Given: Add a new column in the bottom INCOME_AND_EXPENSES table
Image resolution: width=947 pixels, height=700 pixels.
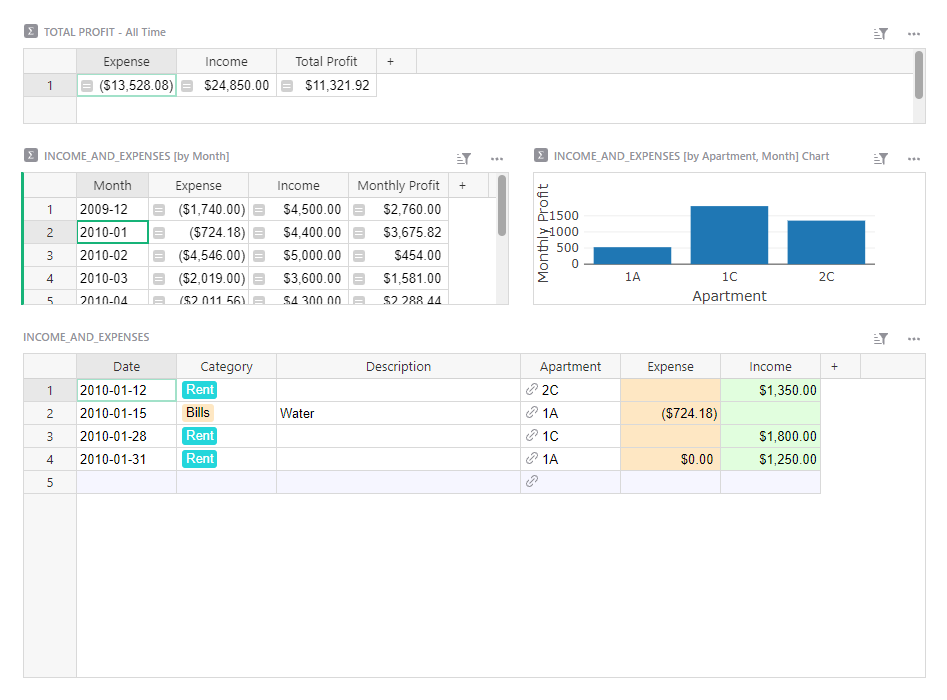Looking at the screenshot, I should tap(834, 366).
